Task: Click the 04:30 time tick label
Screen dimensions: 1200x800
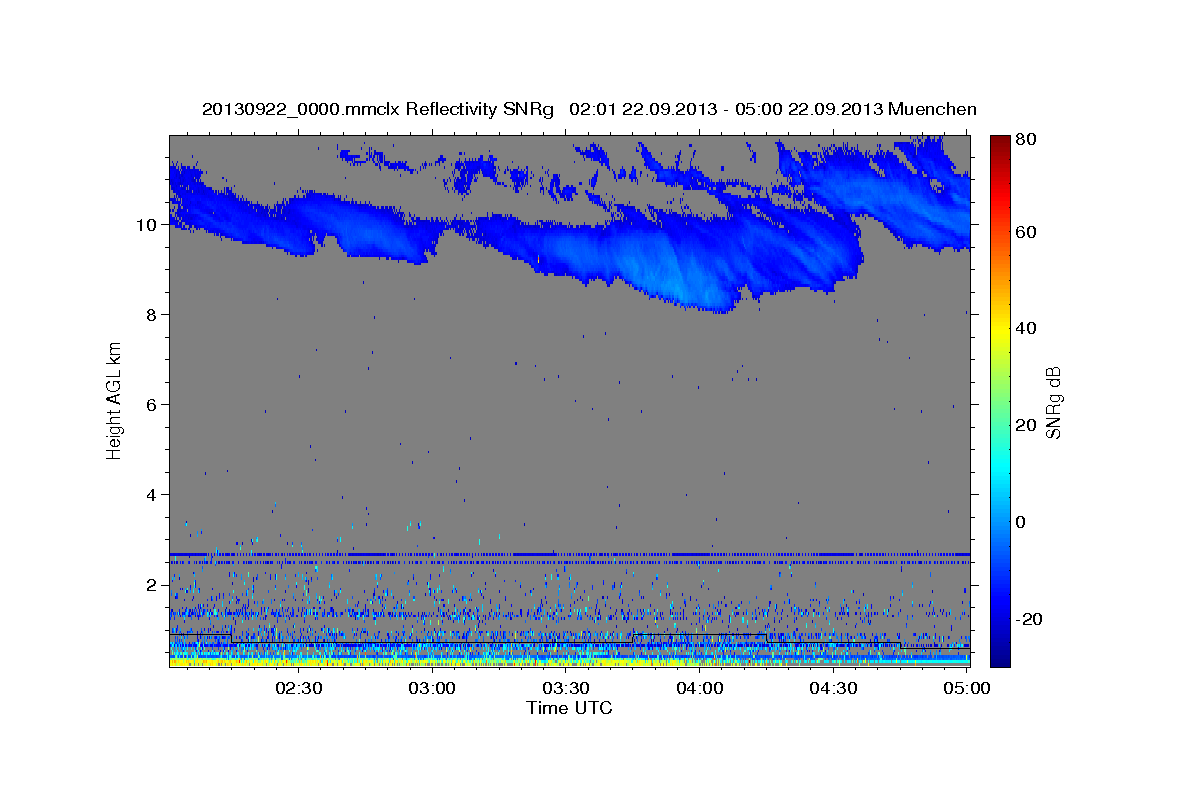Action: [x=833, y=688]
